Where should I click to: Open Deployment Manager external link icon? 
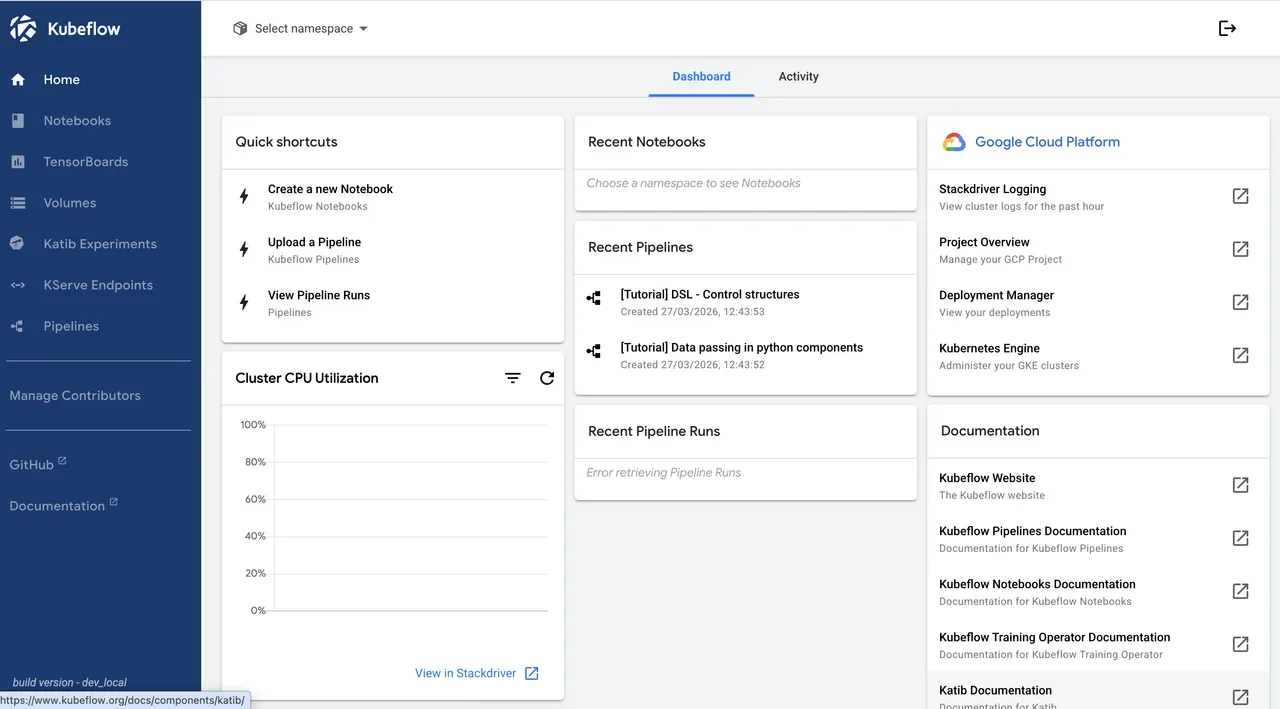click(1241, 302)
